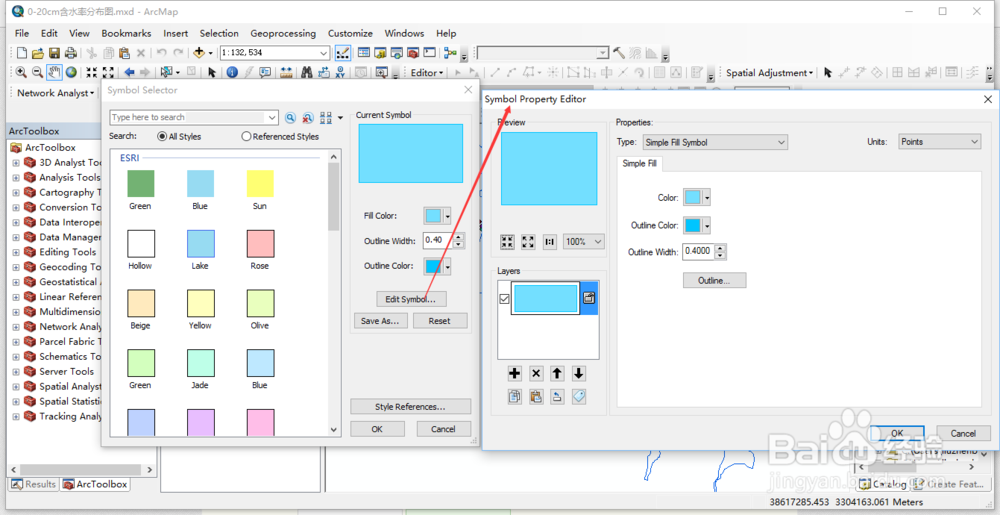Select the Referenced Styles radio button
The image size is (1000, 515).
click(x=246, y=136)
